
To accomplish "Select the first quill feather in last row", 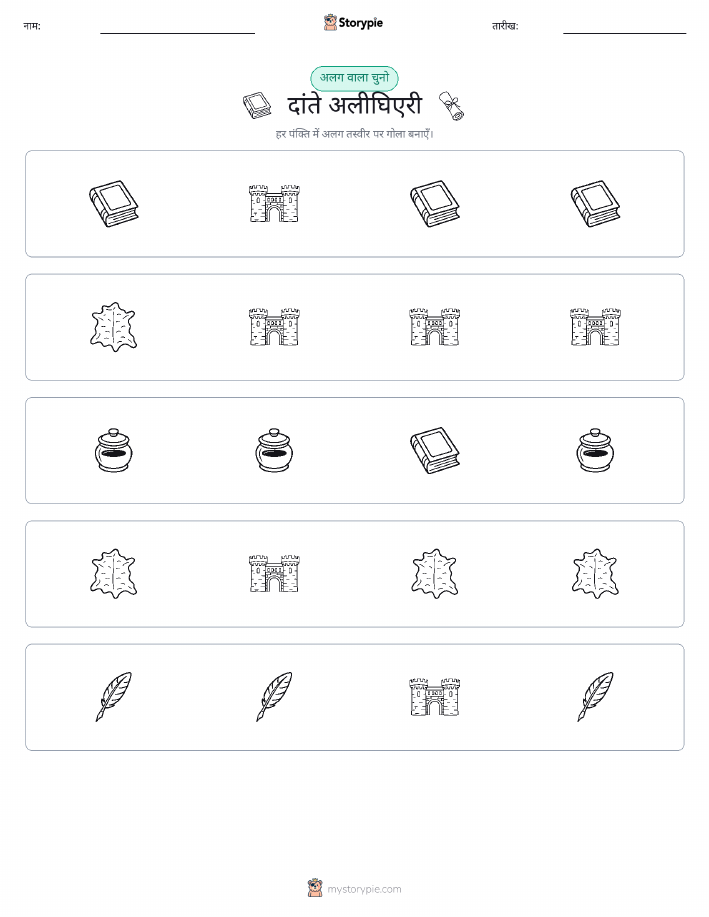I will [x=113, y=697].
